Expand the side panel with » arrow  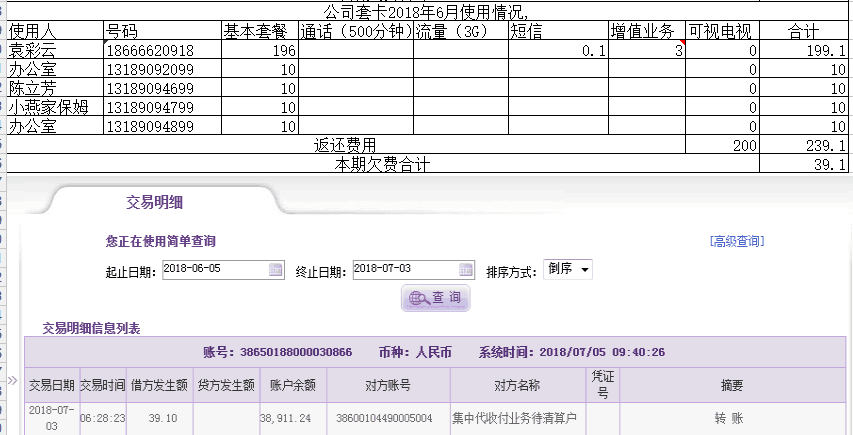13,381
